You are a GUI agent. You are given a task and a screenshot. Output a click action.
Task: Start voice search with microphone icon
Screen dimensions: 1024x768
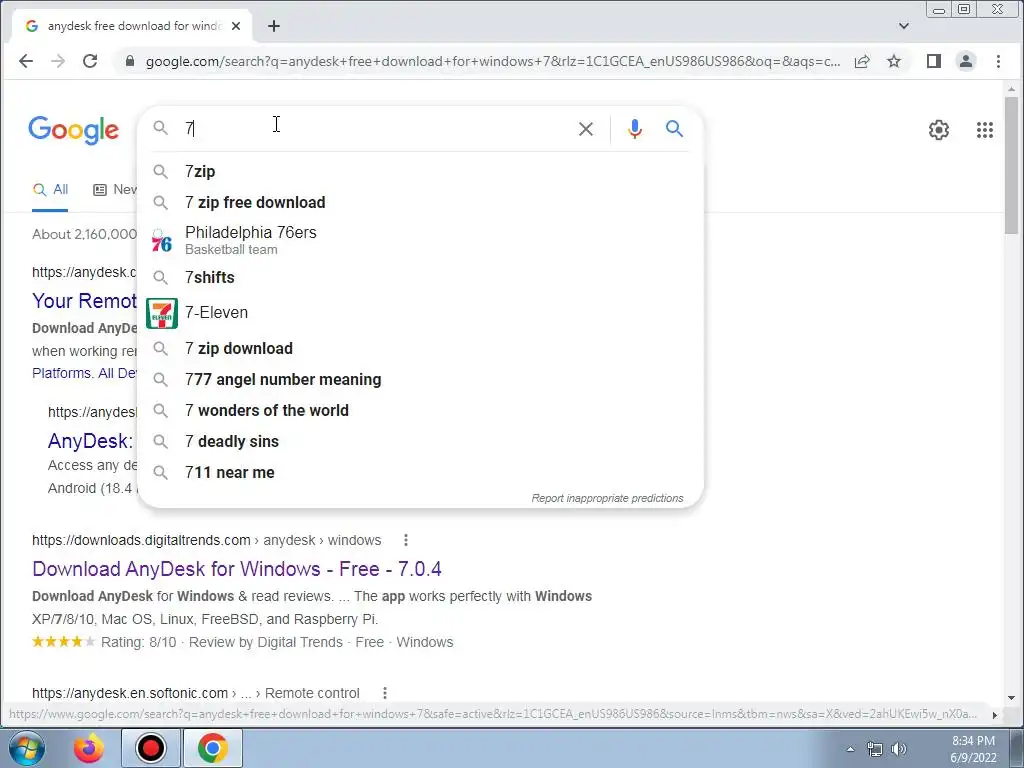pos(634,129)
